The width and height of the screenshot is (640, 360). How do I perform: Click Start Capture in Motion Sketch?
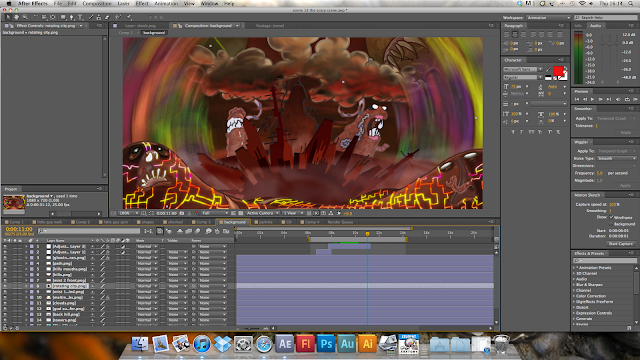(x=620, y=244)
